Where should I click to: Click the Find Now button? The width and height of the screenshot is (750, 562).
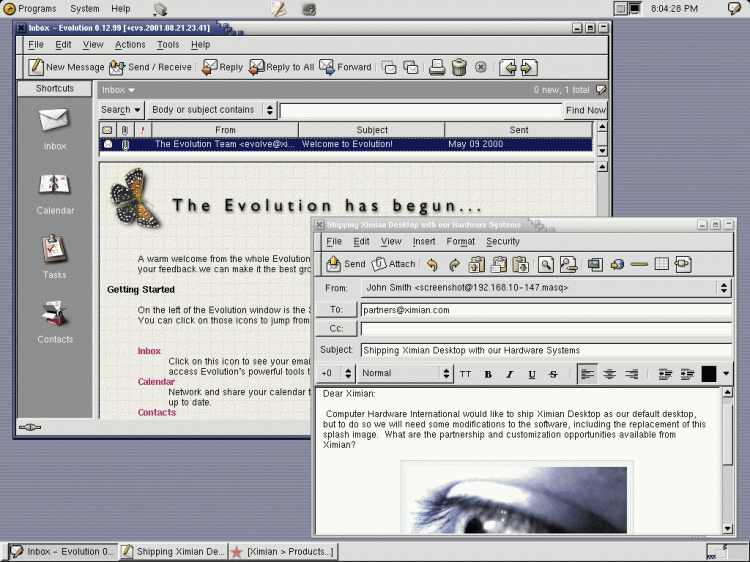pos(585,110)
